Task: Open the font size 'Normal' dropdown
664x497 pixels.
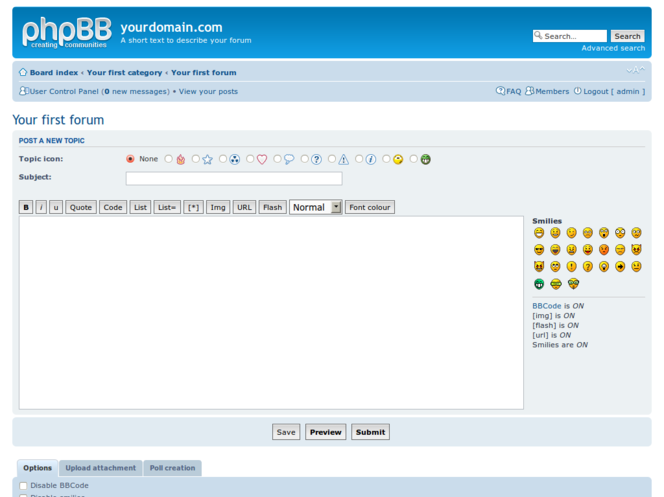Action: [315, 207]
